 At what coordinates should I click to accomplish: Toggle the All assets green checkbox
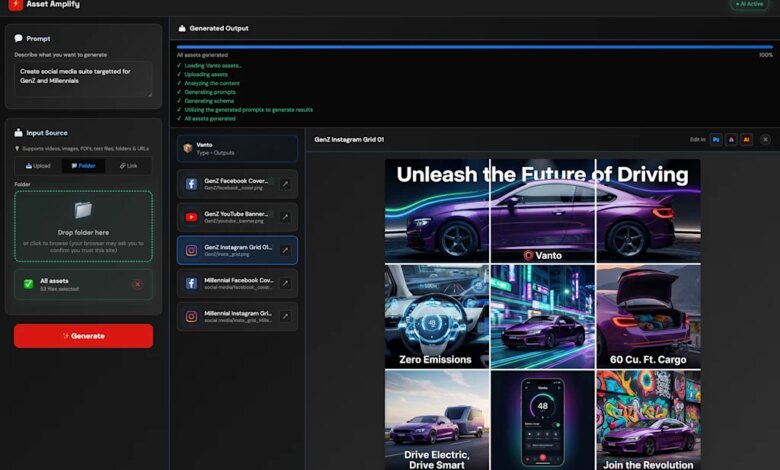(28, 284)
